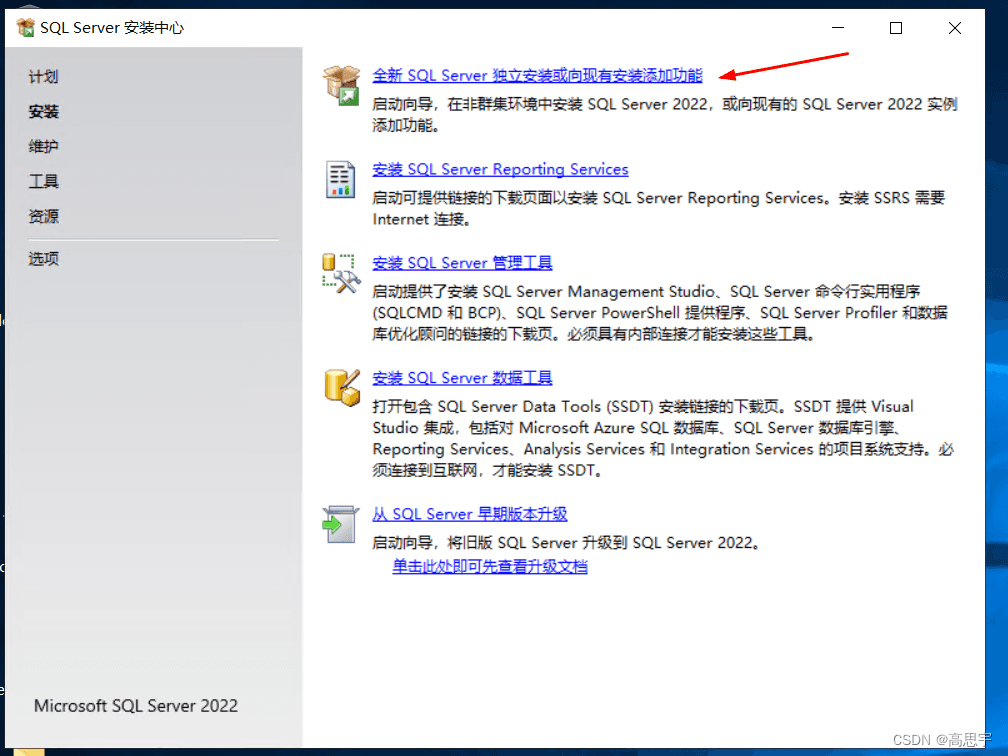Click the 启动可提供链接的下载页面 description text
The image size is (1008, 756).
pos(659,208)
